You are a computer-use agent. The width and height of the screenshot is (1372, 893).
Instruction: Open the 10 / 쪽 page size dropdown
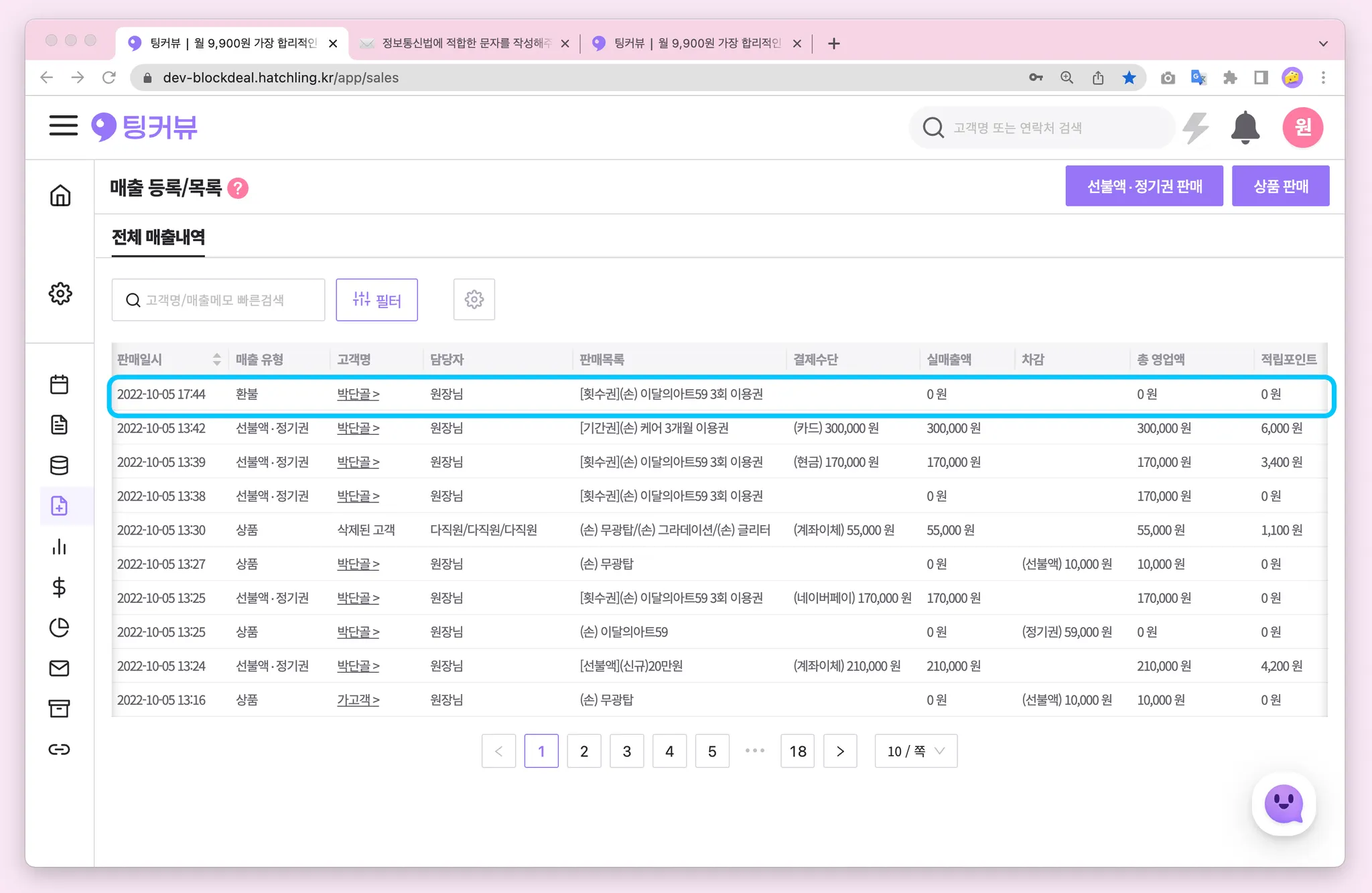[915, 751]
